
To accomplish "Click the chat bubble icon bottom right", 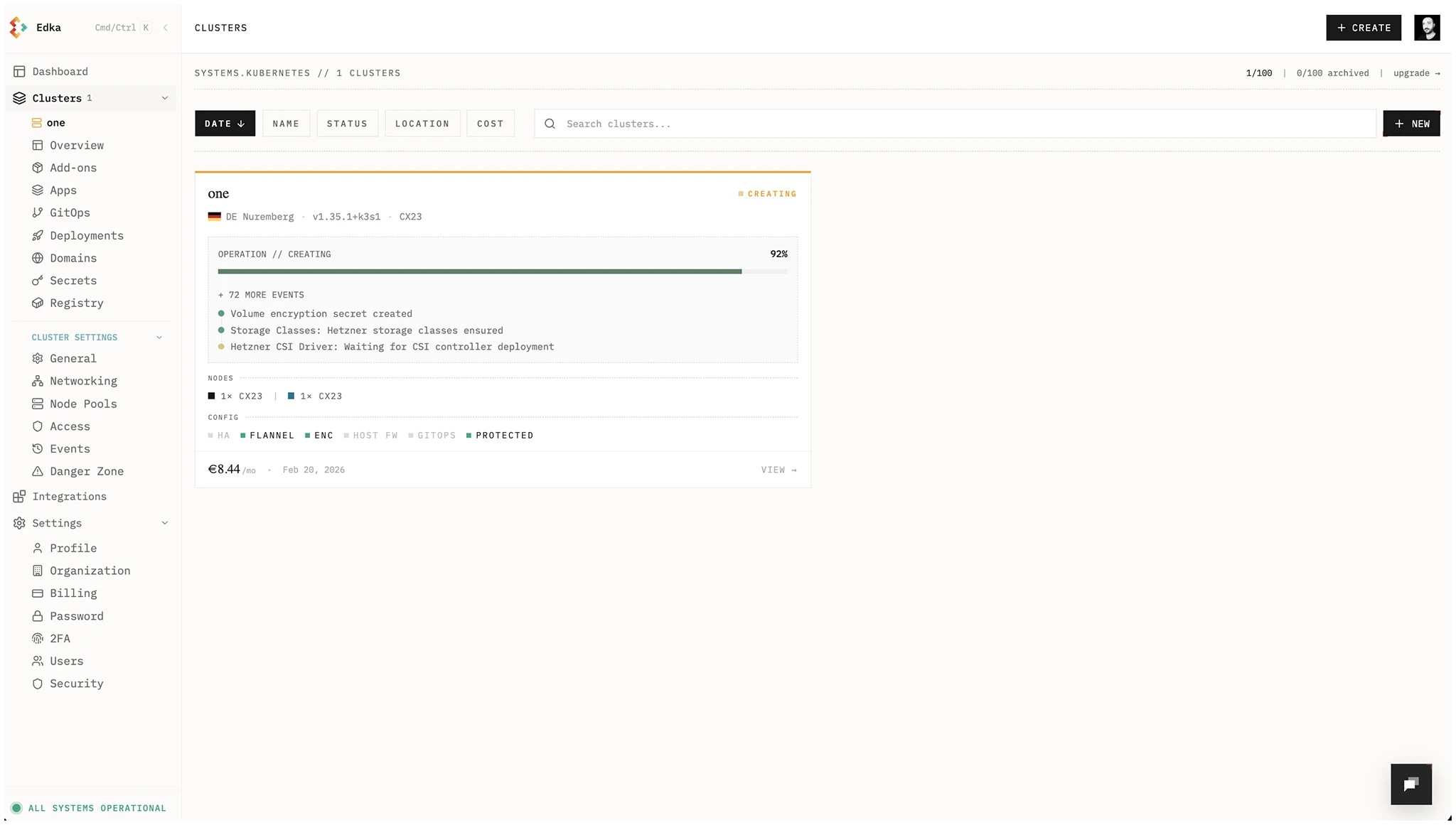I will [1410, 784].
